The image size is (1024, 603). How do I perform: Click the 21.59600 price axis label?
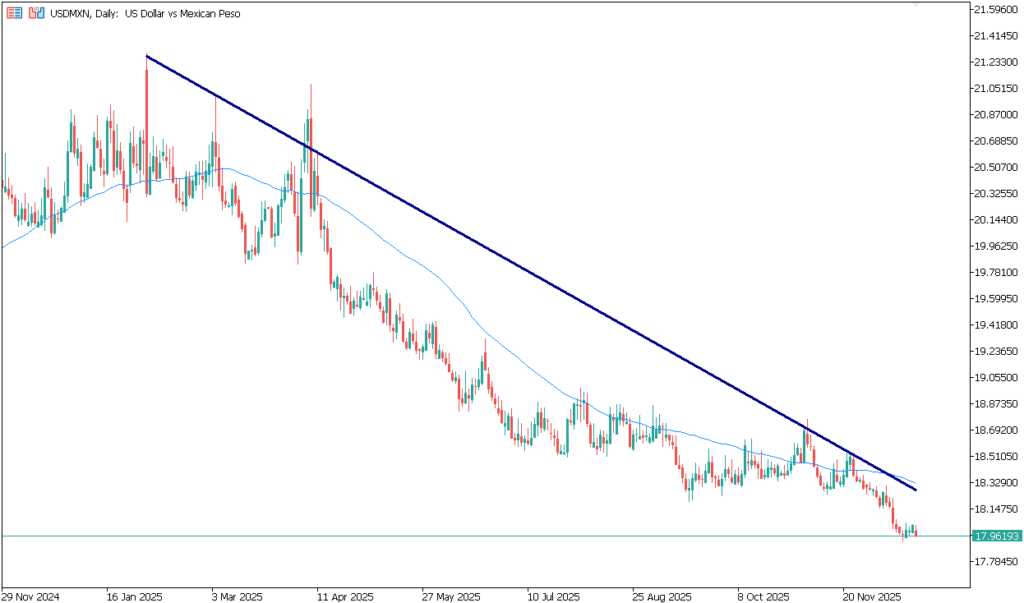(996, 10)
